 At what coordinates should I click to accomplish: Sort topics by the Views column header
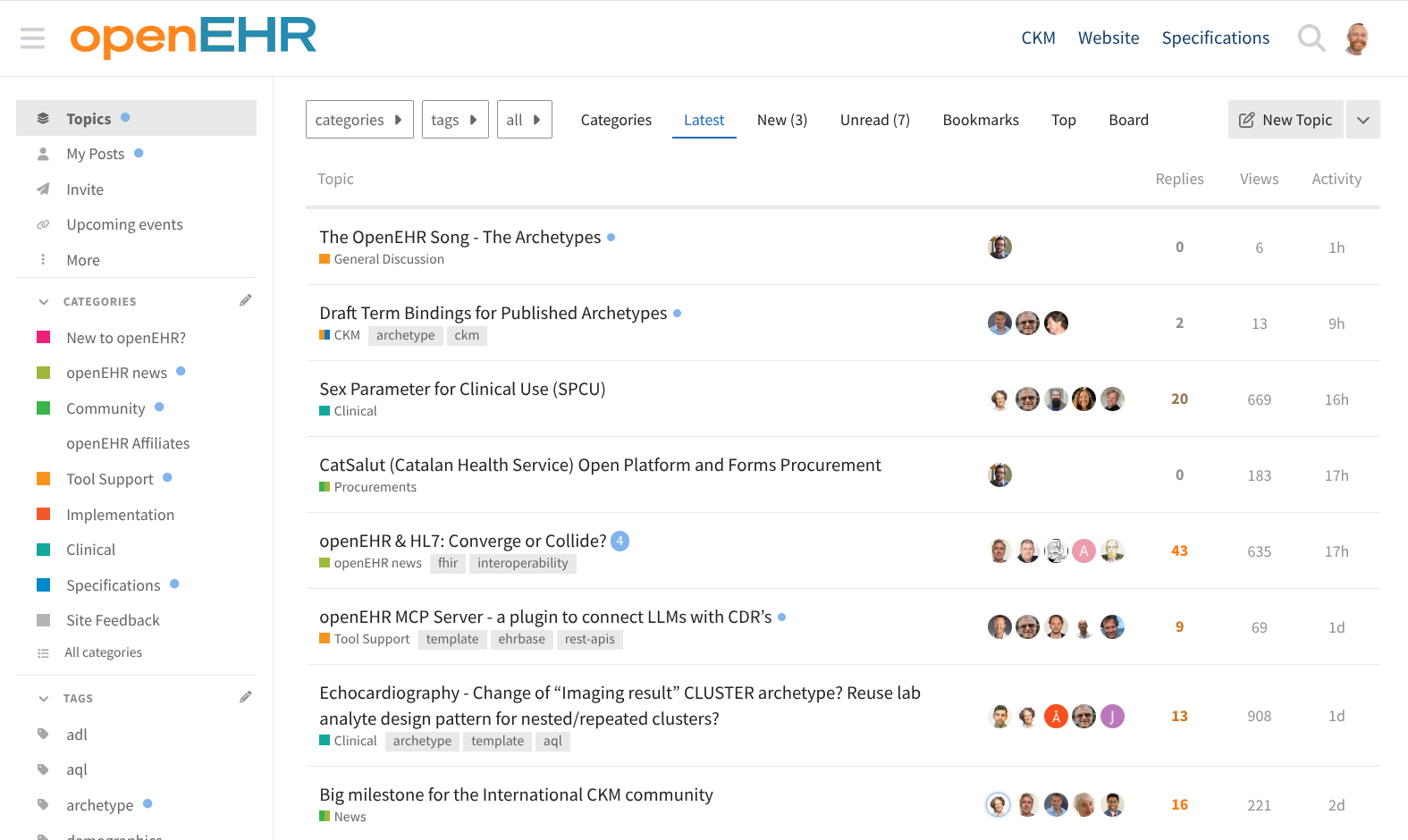coord(1260,179)
